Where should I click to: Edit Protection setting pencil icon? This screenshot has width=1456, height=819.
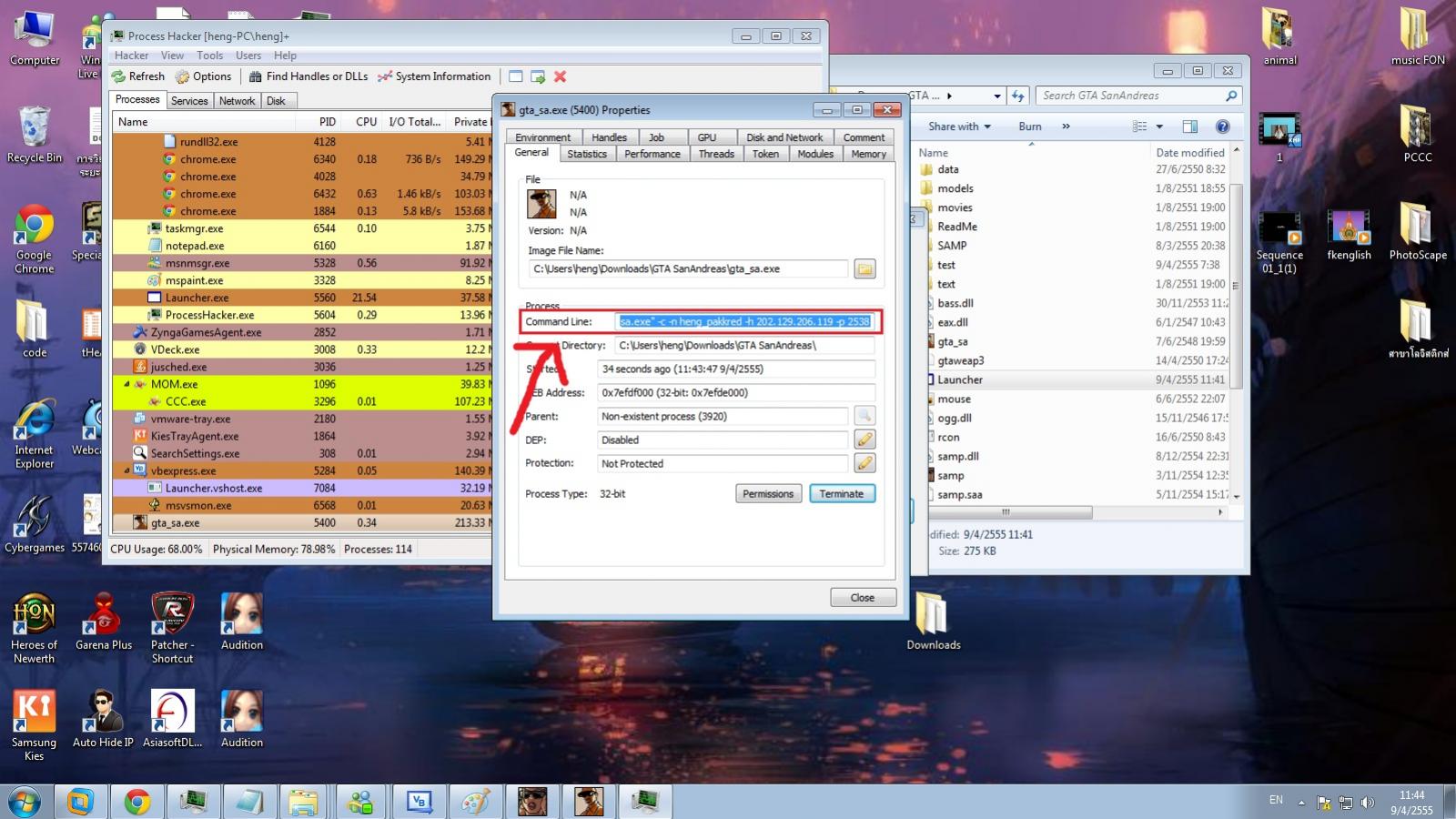864,463
